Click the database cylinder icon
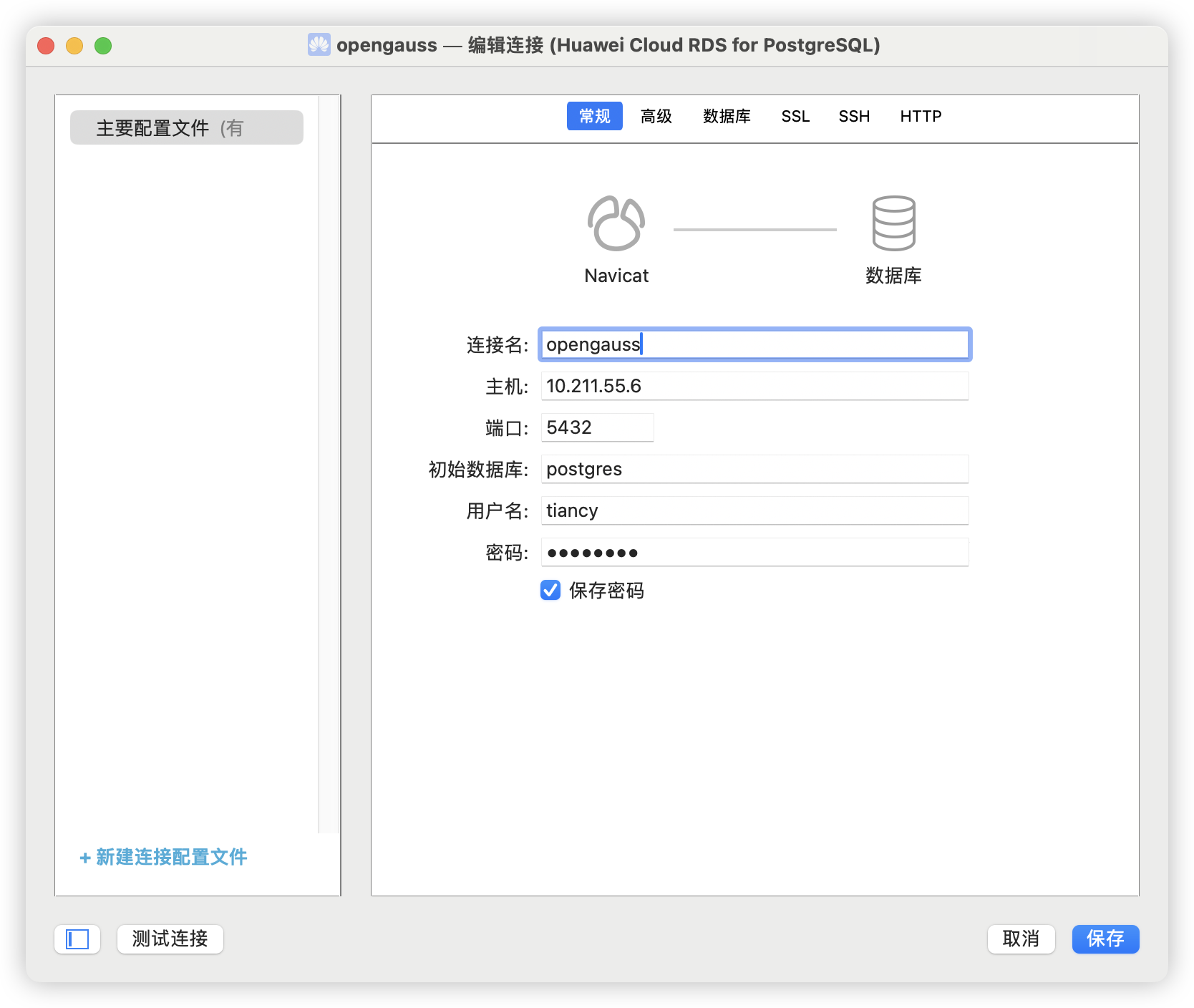This screenshot has height=1008, width=1194. click(x=893, y=223)
